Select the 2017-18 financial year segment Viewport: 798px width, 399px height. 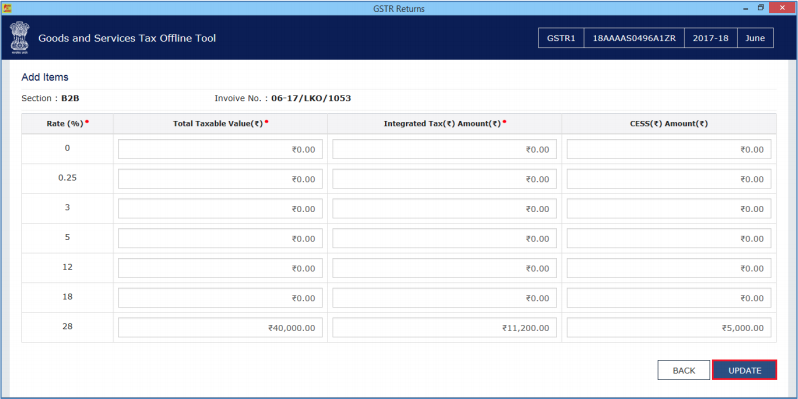click(x=710, y=38)
